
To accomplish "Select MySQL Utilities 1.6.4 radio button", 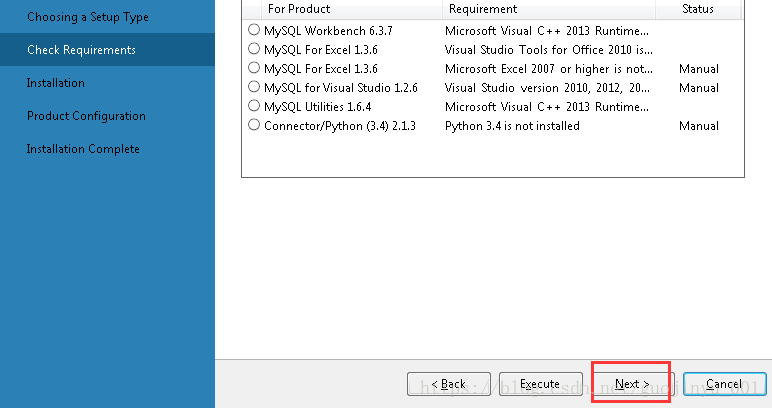I will coord(254,106).
